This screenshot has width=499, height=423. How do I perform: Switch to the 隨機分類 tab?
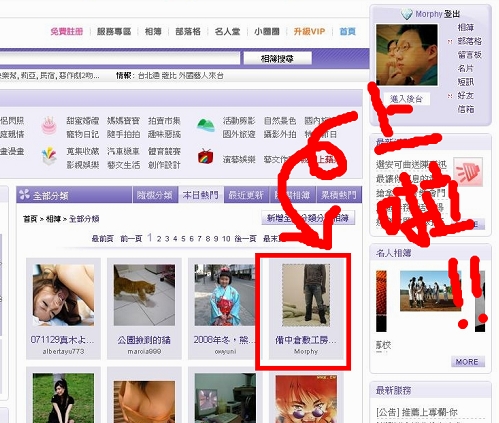tap(154, 195)
